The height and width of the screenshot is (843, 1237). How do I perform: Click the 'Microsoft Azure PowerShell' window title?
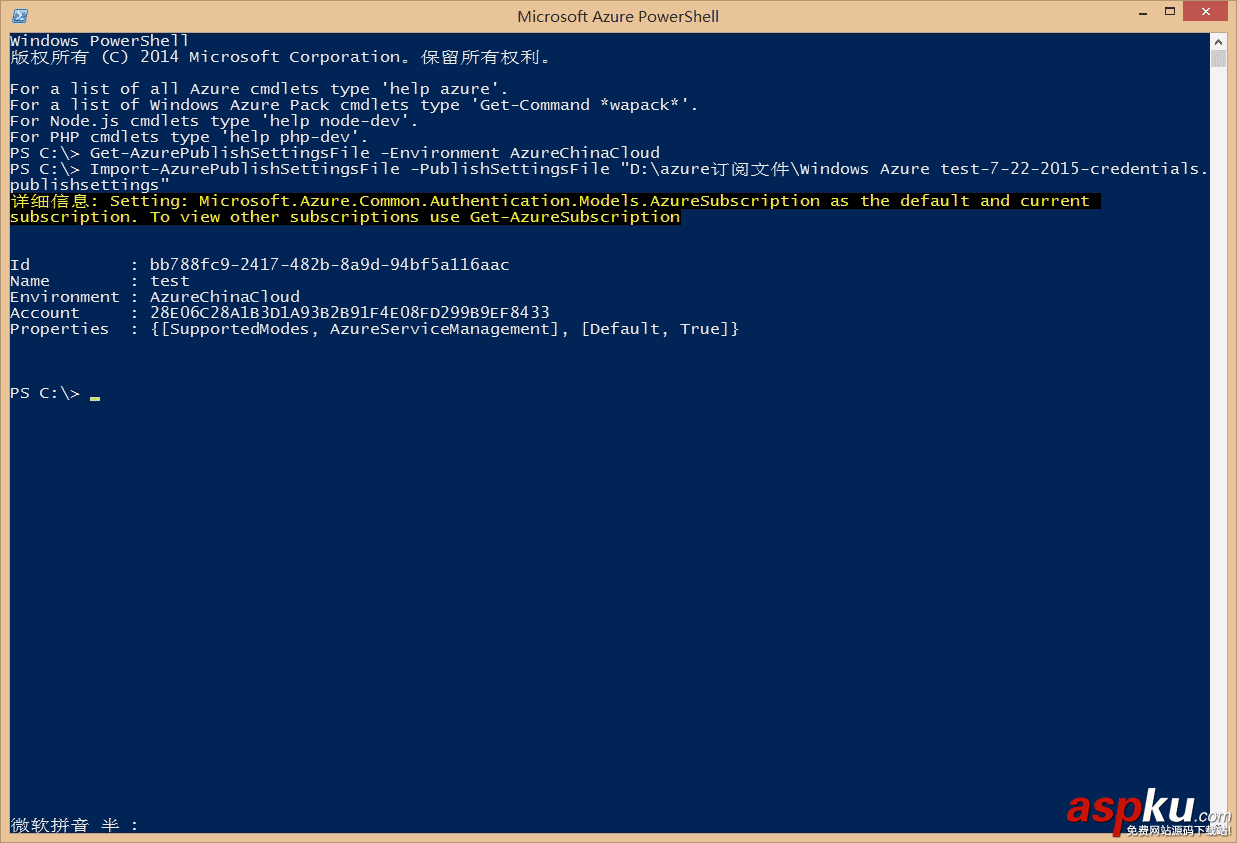coord(618,16)
